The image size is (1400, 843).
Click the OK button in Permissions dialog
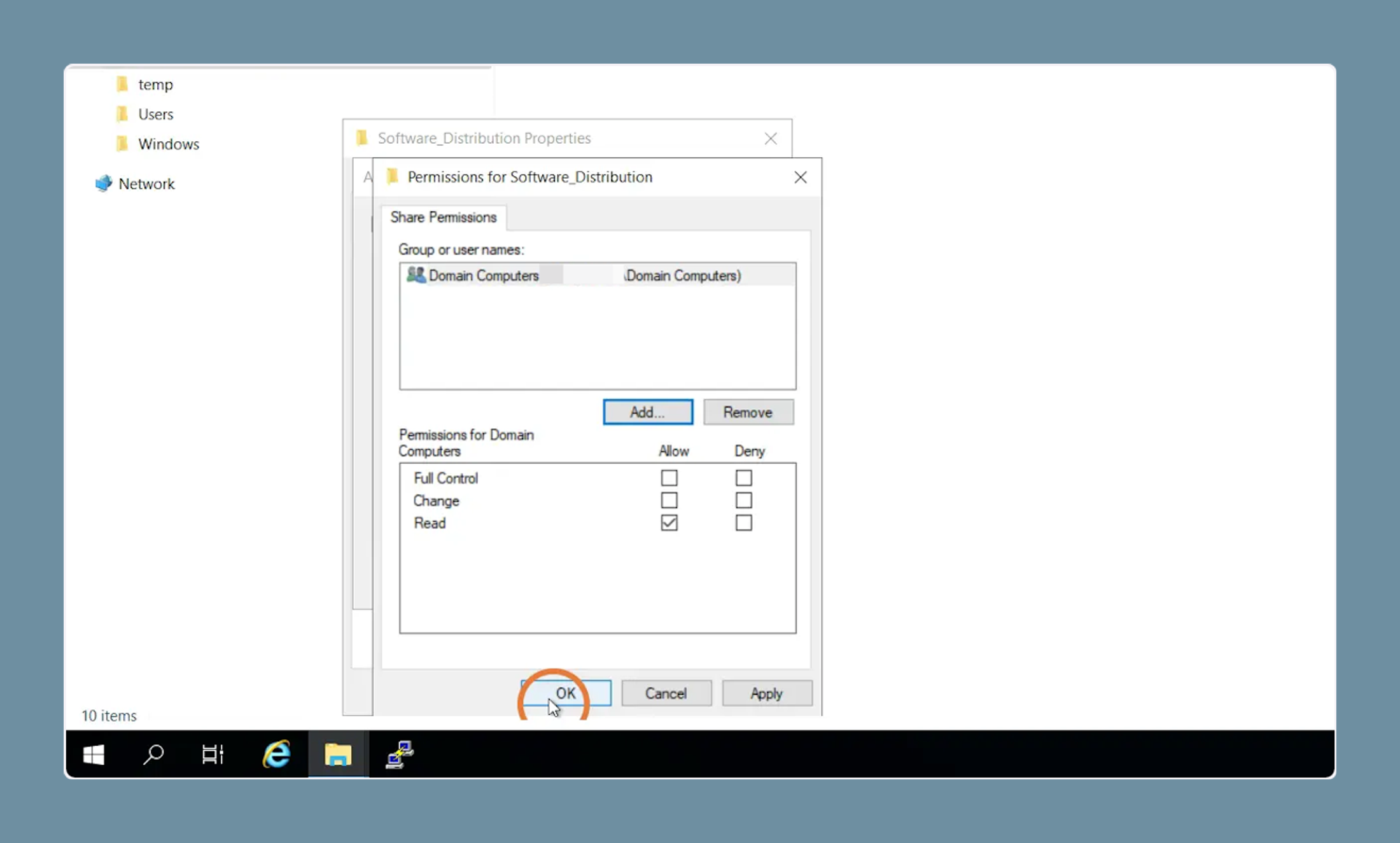click(x=566, y=693)
